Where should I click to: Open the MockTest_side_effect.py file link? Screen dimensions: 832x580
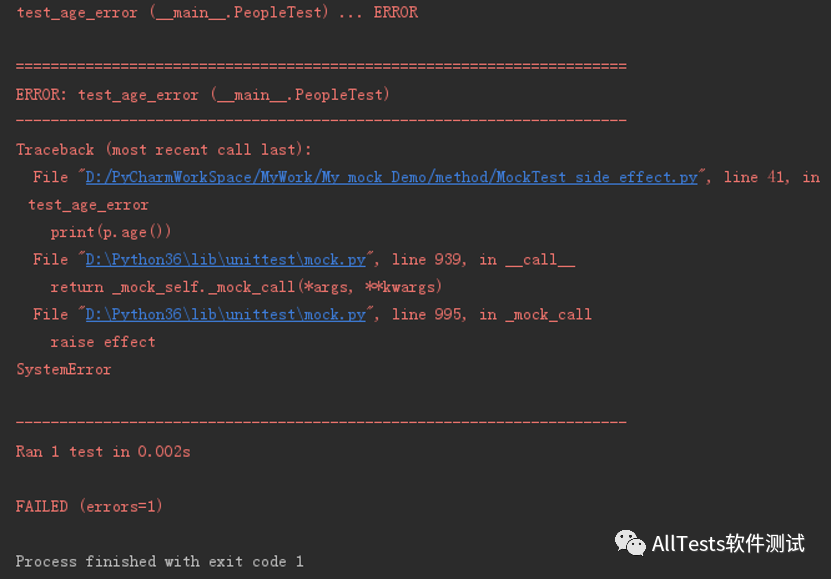tap(392, 177)
